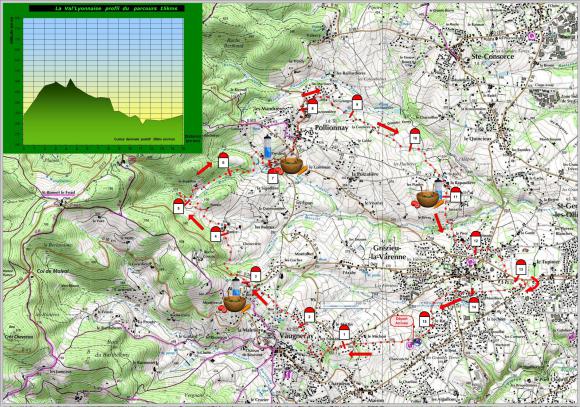Click kilometer marker 15 near Départ Arrivée
Image resolution: width=580 pixels, height=407 pixels.
point(425,319)
